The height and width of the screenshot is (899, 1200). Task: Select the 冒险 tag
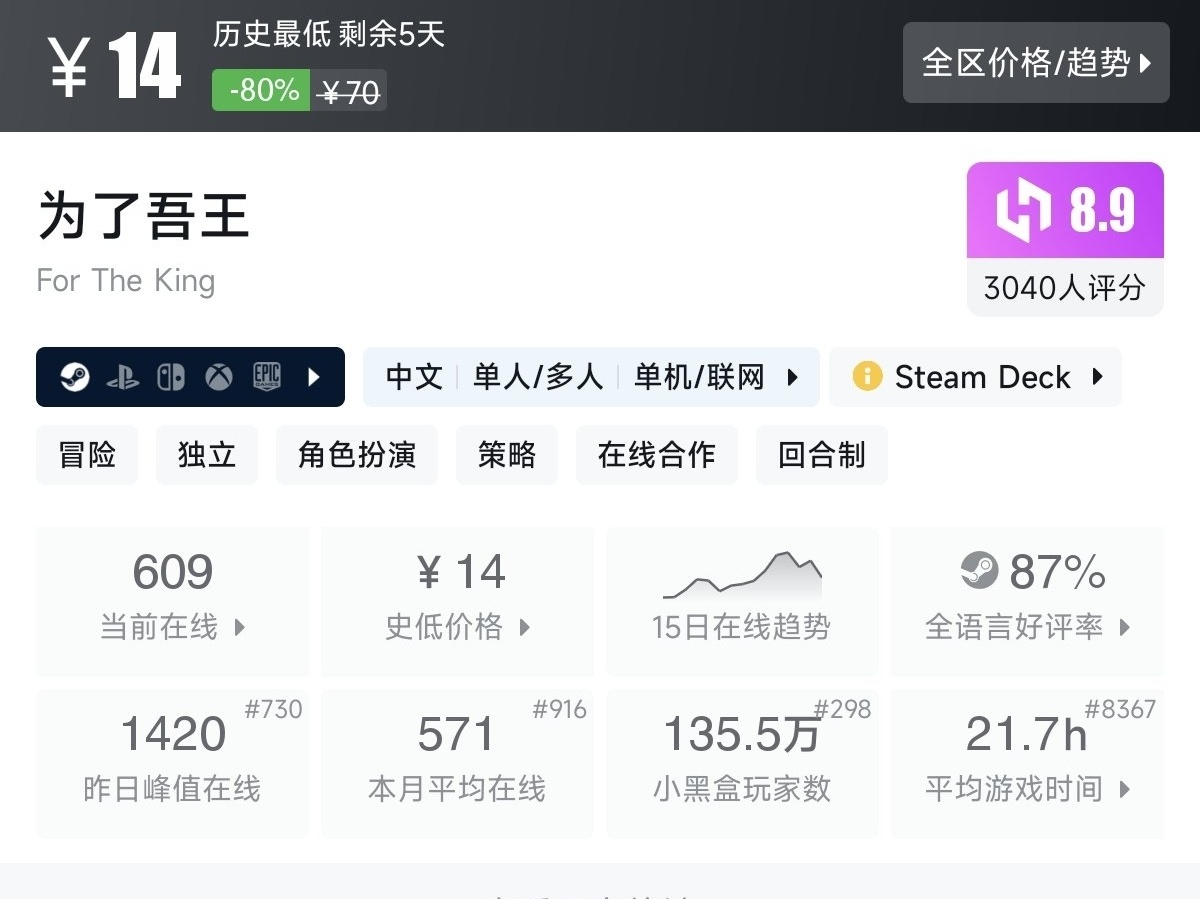point(87,455)
